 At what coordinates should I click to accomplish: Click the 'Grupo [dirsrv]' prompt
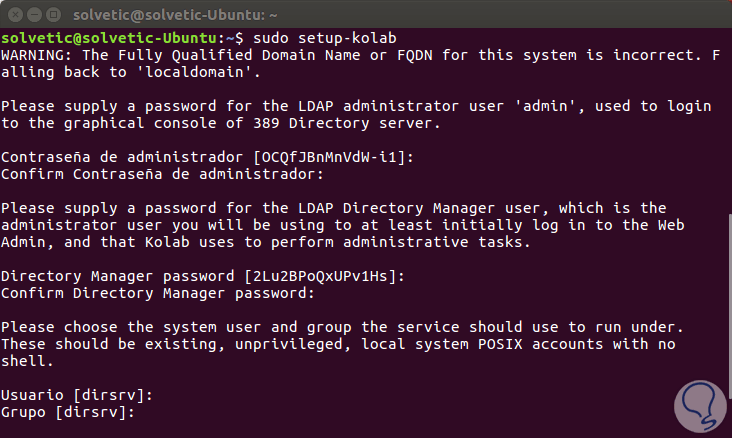point(64,413)
